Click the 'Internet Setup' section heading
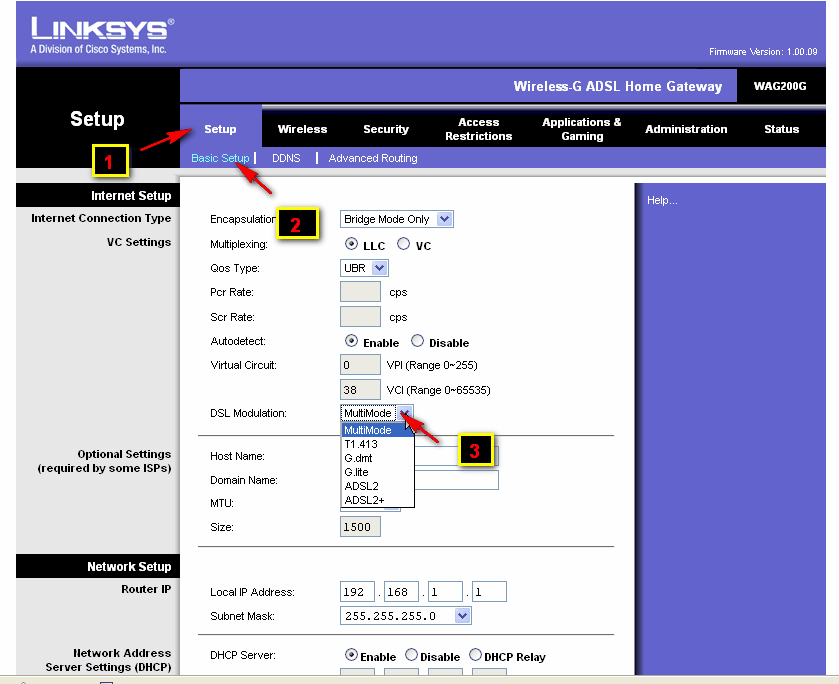Image resolution: width=839 pixels, height=684 pixels. 131,196
